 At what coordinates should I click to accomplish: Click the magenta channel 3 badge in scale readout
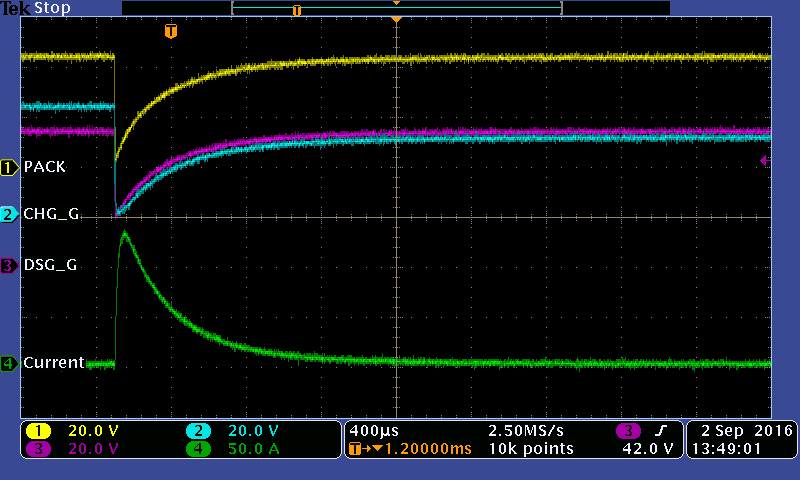(38, 449)
